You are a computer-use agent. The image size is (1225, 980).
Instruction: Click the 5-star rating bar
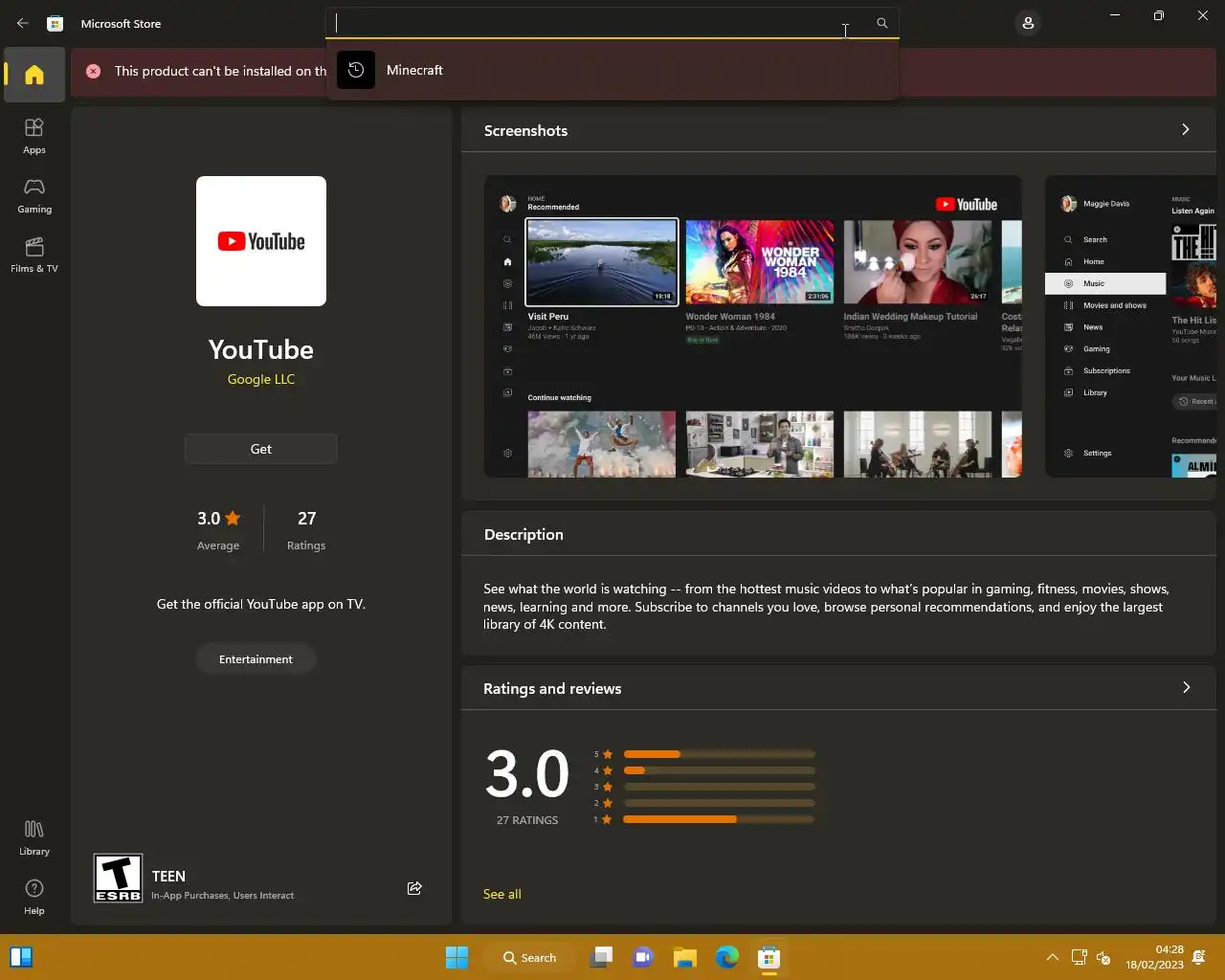(719, 754)
